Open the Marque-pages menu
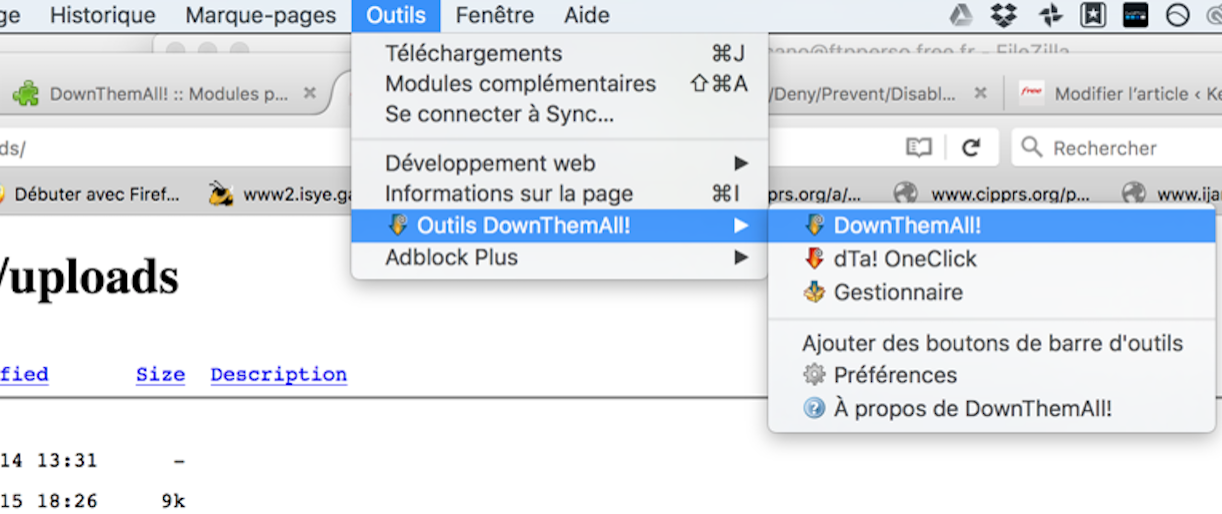Viewport: 1222px width, 514px height. 261,15
